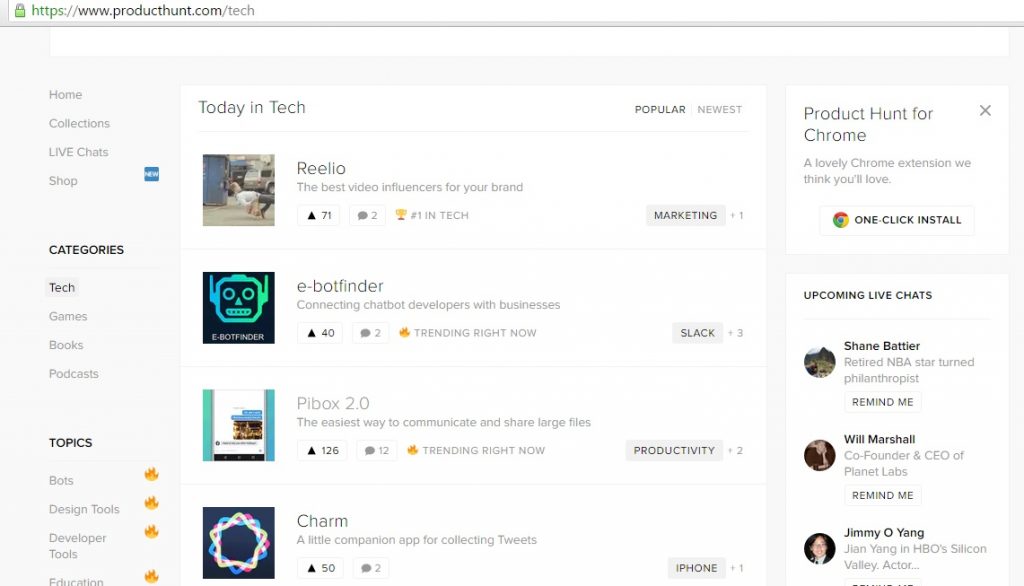Go to LIVE Chats in sidebar
Image resolution: width=1024 pixels, height=586 pixels.
78,152
